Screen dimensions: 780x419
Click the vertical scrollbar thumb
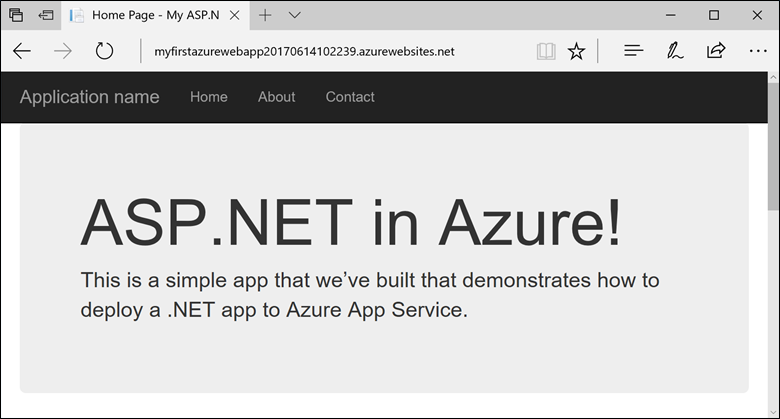(773, 147)
